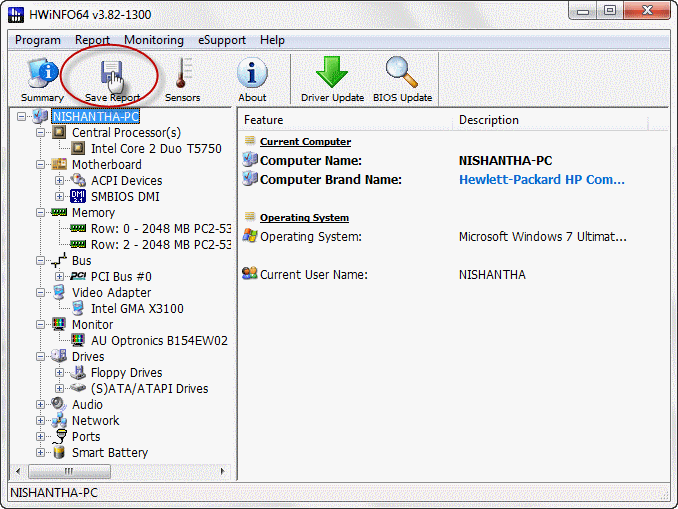
Task: Click the About info icon
Action: [x=252, y=73]
